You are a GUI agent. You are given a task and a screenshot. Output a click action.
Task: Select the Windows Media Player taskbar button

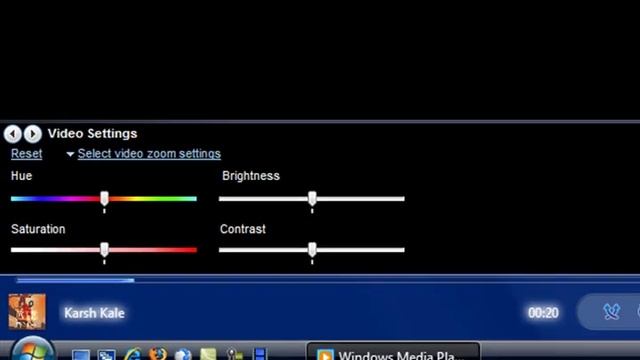[393, 352]
